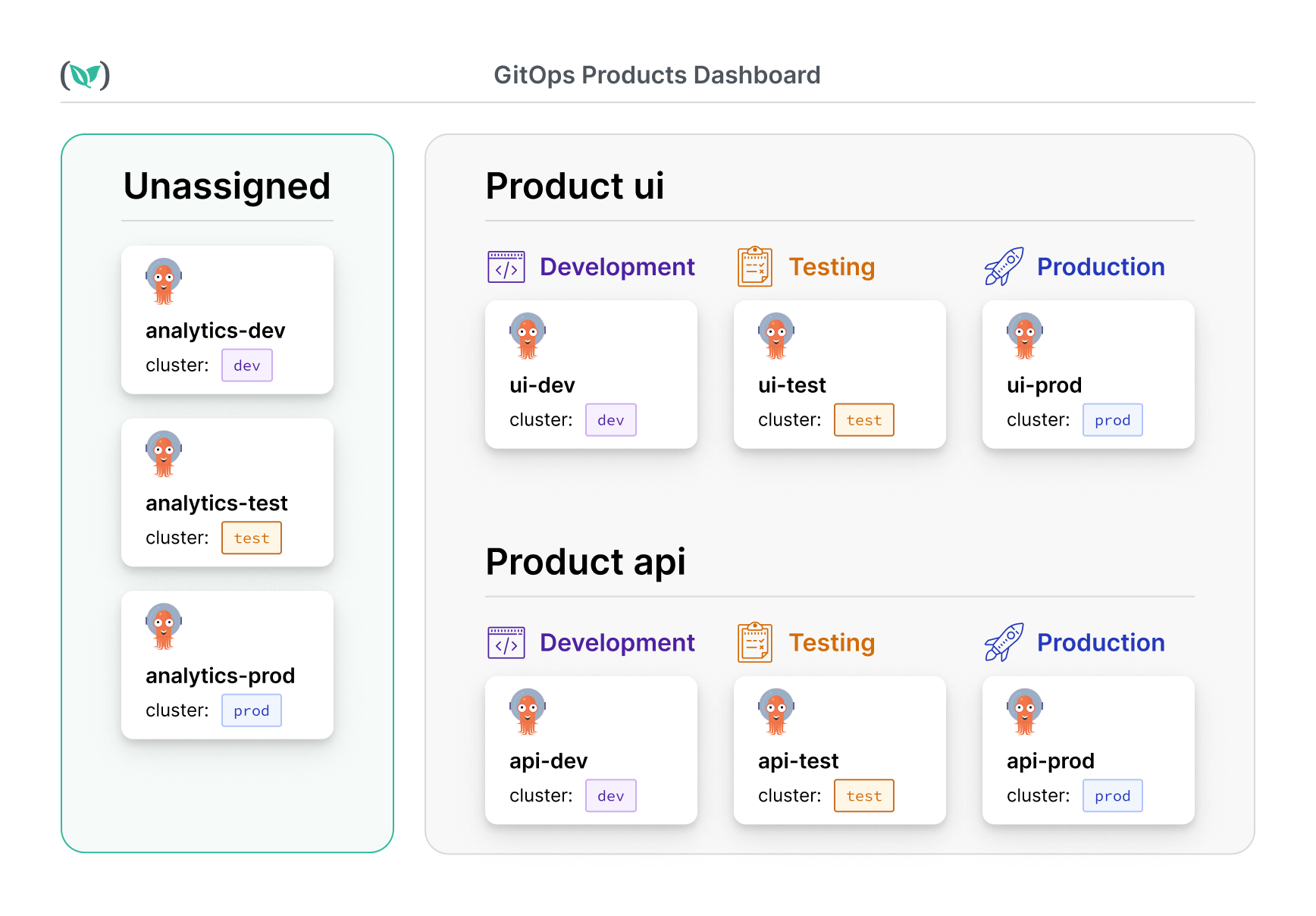The width and height of the screenshot is (1316, 916).
Task: Click the leaf logo in the header
Action: [x=85, y=75]
